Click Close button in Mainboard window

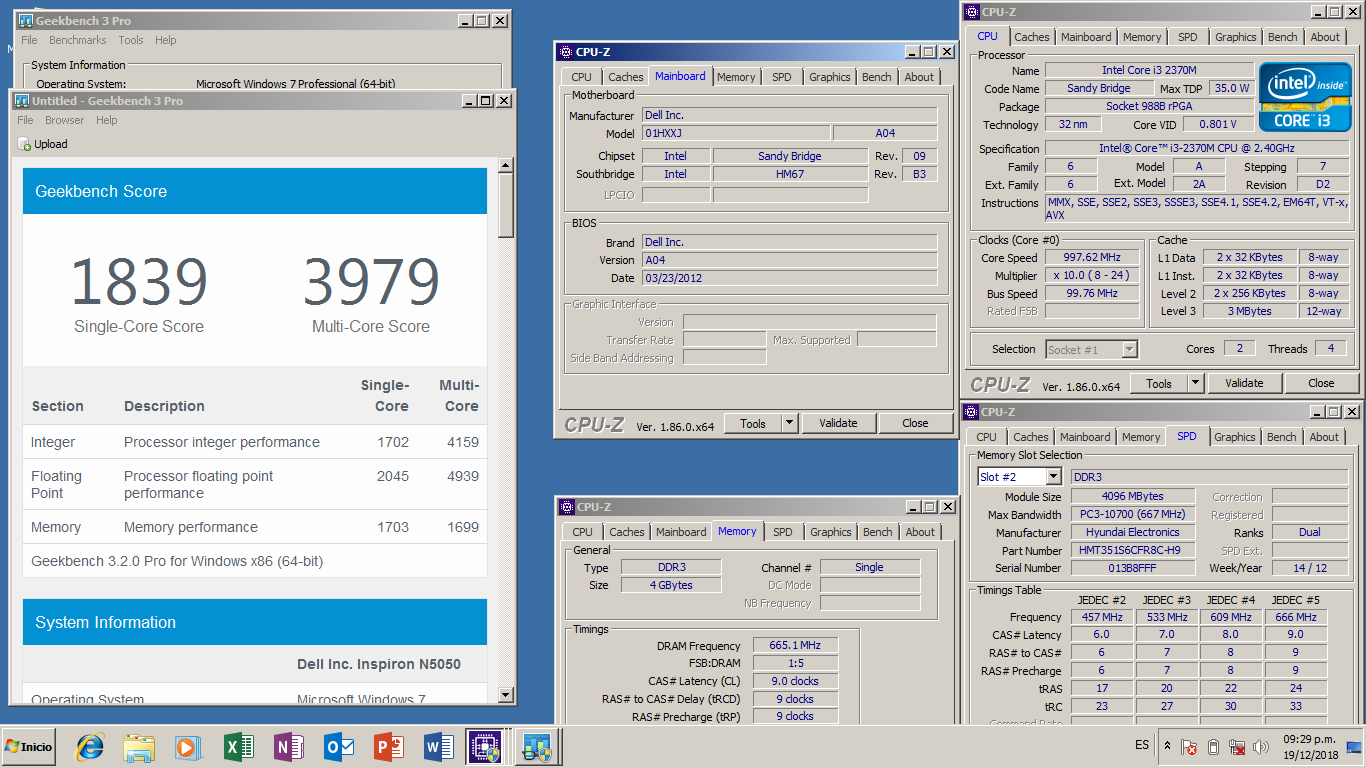(x=915, y=423)
